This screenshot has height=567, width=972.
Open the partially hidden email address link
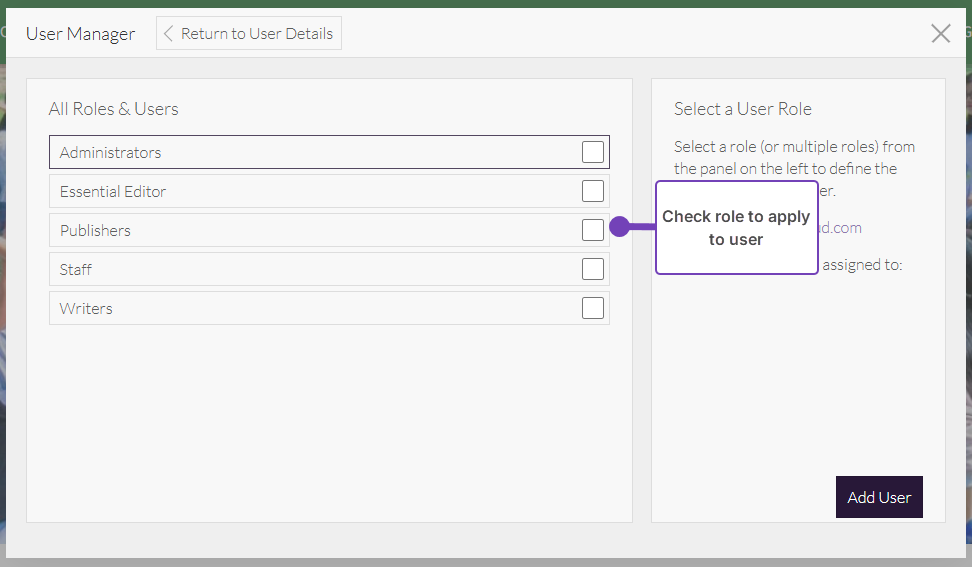840,228
